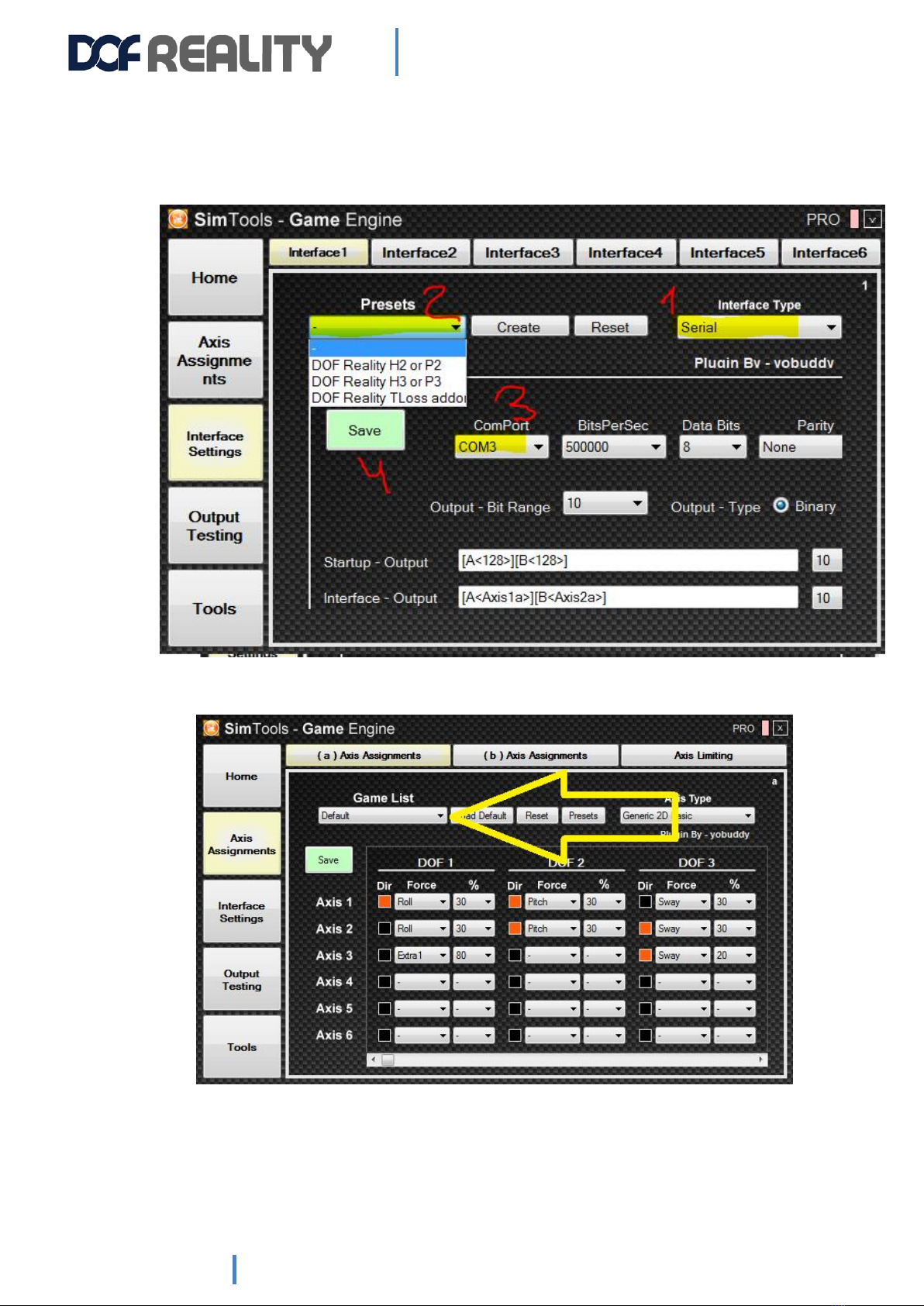Toggle Axis 1 DOF 1 Dir checkbox
The image size is (924, 1306).
click(384, 902)
